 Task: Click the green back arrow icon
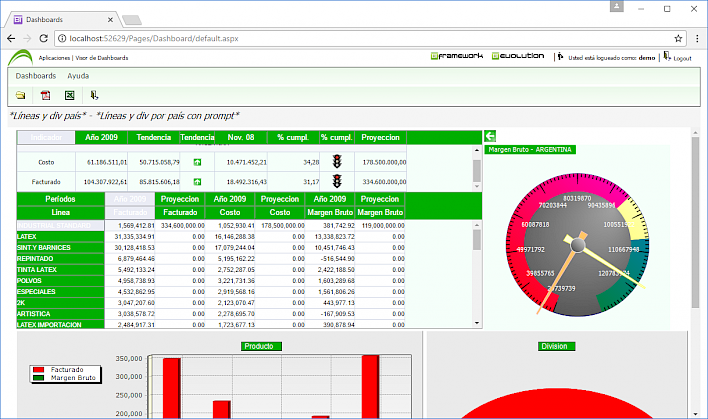coord(490,136)
